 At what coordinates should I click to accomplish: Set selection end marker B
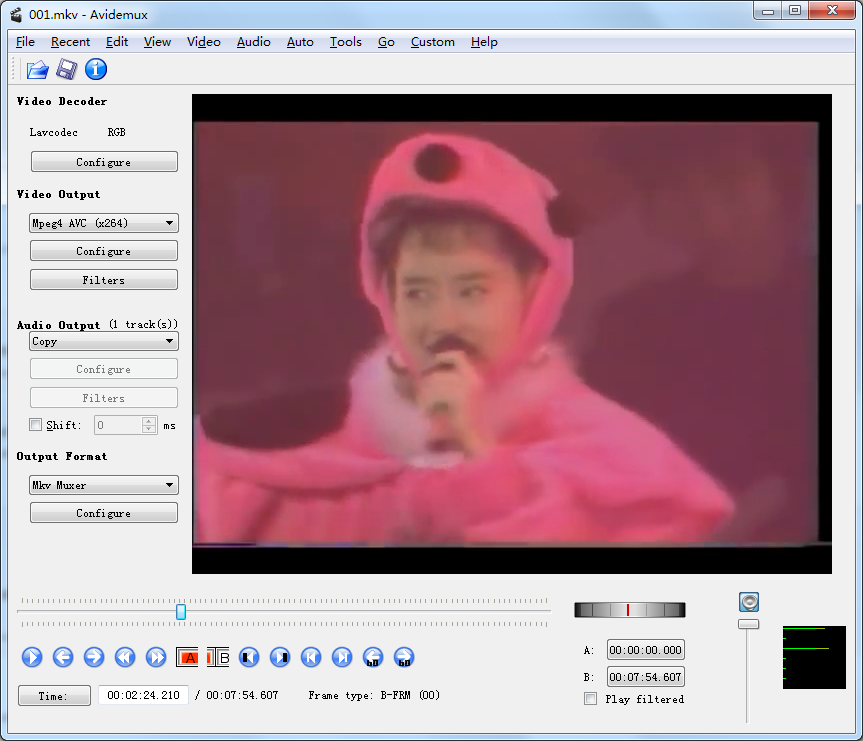[219, 657]
